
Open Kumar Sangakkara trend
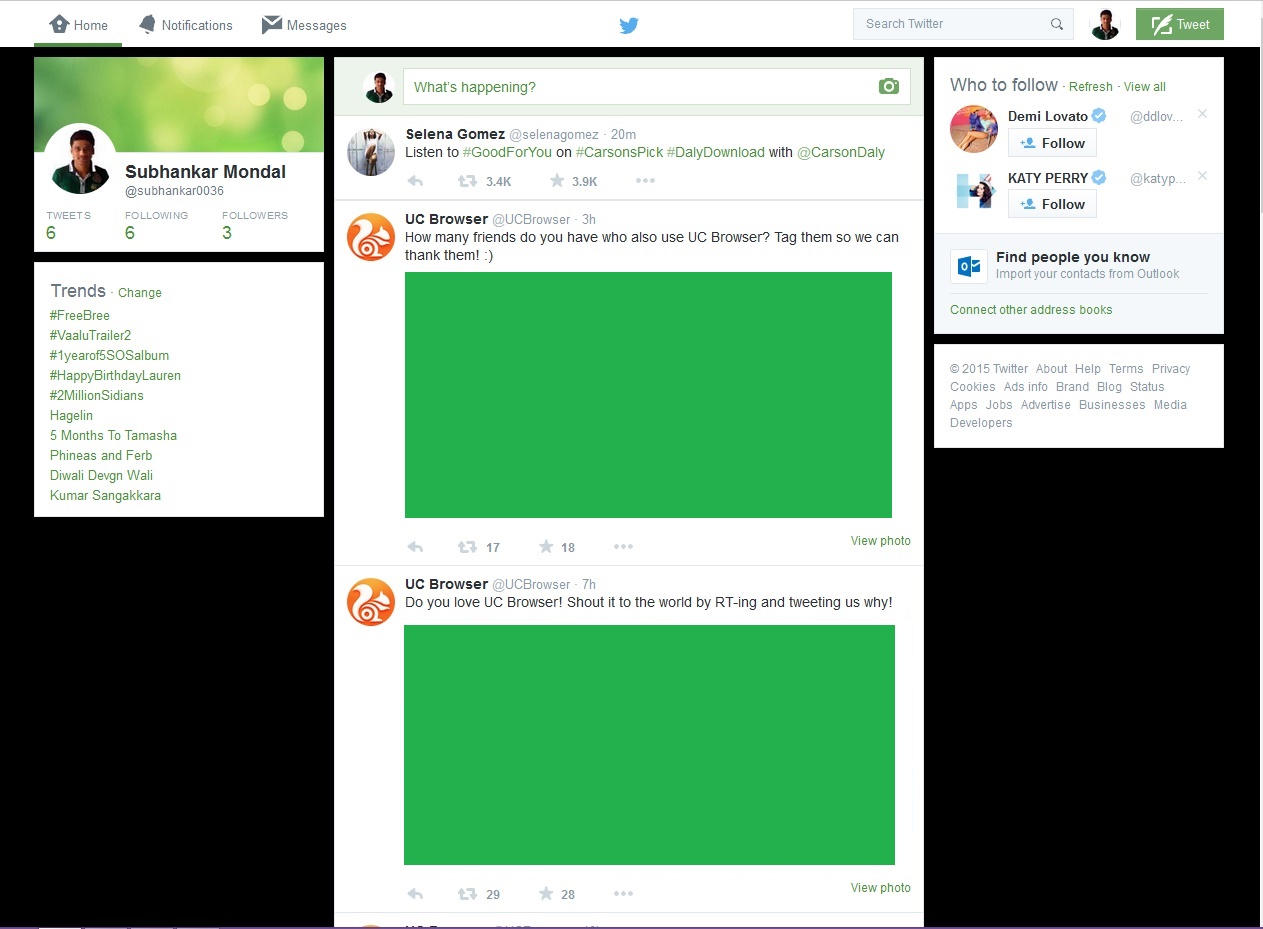[x=106, y=495]
